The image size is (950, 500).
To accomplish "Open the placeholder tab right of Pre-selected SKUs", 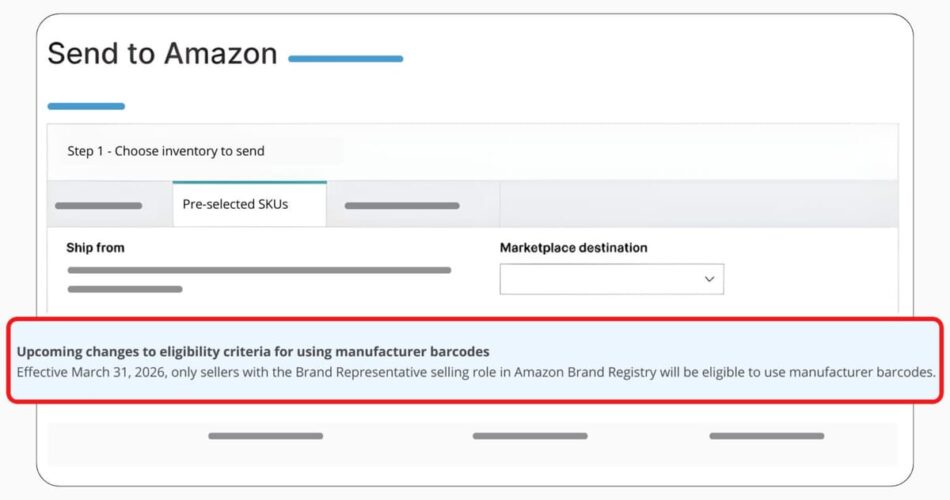I will 402,206.
